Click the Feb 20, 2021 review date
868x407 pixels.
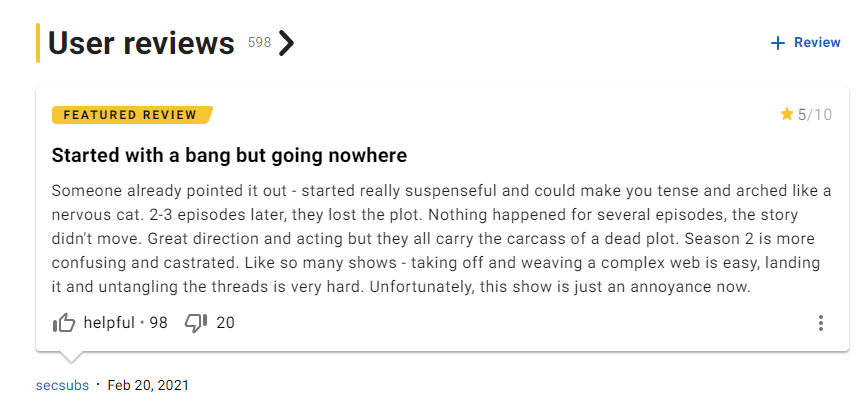click(148, 385)
